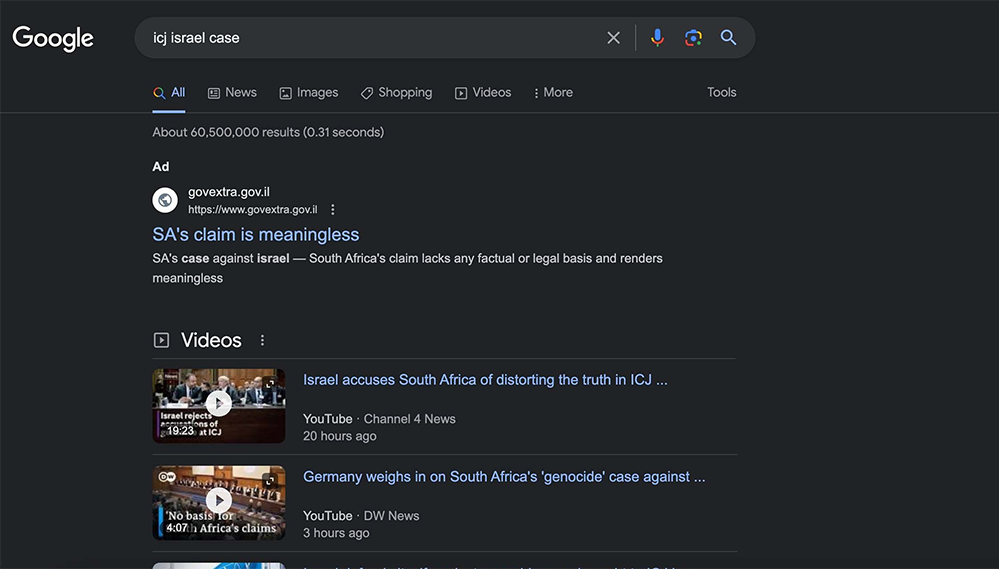
Task: Open search Tools
Action: coord(721,92)
